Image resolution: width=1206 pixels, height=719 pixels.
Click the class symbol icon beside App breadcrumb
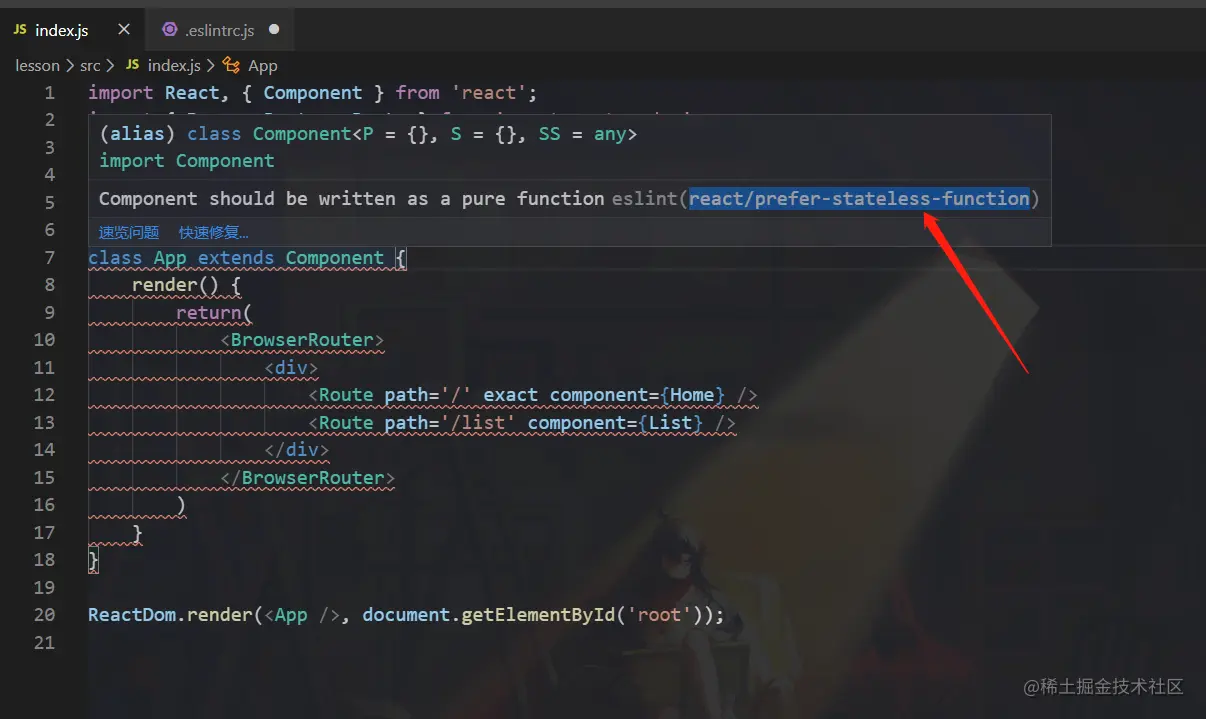[x=231, y=65]
